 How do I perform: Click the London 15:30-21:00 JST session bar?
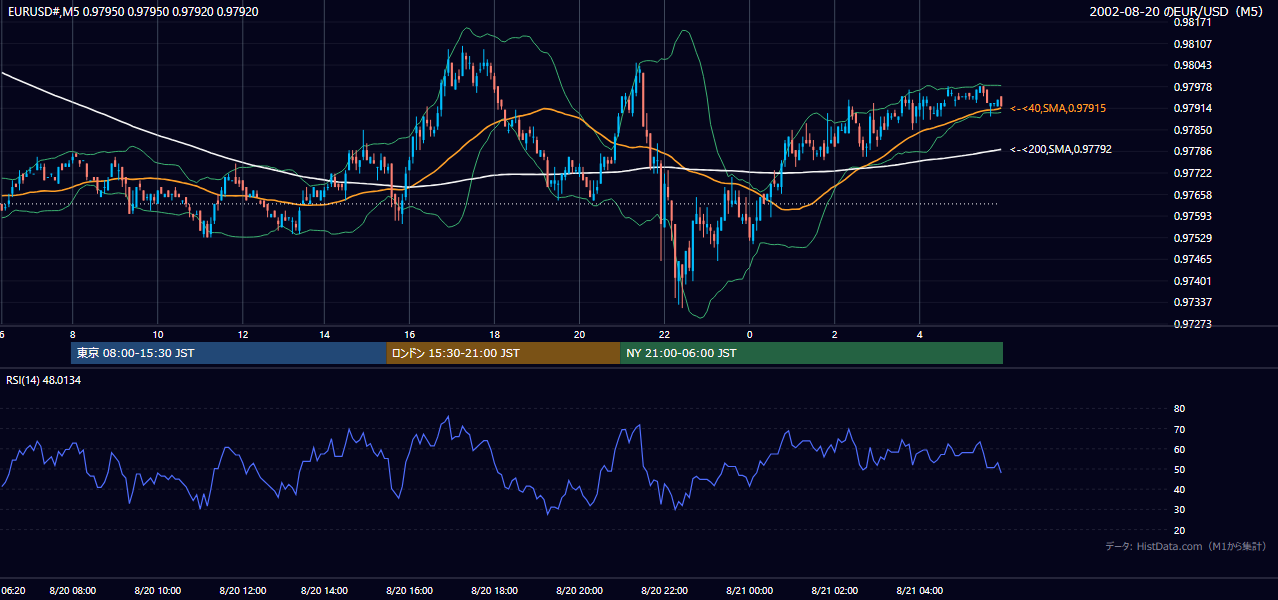coord(503,353)
